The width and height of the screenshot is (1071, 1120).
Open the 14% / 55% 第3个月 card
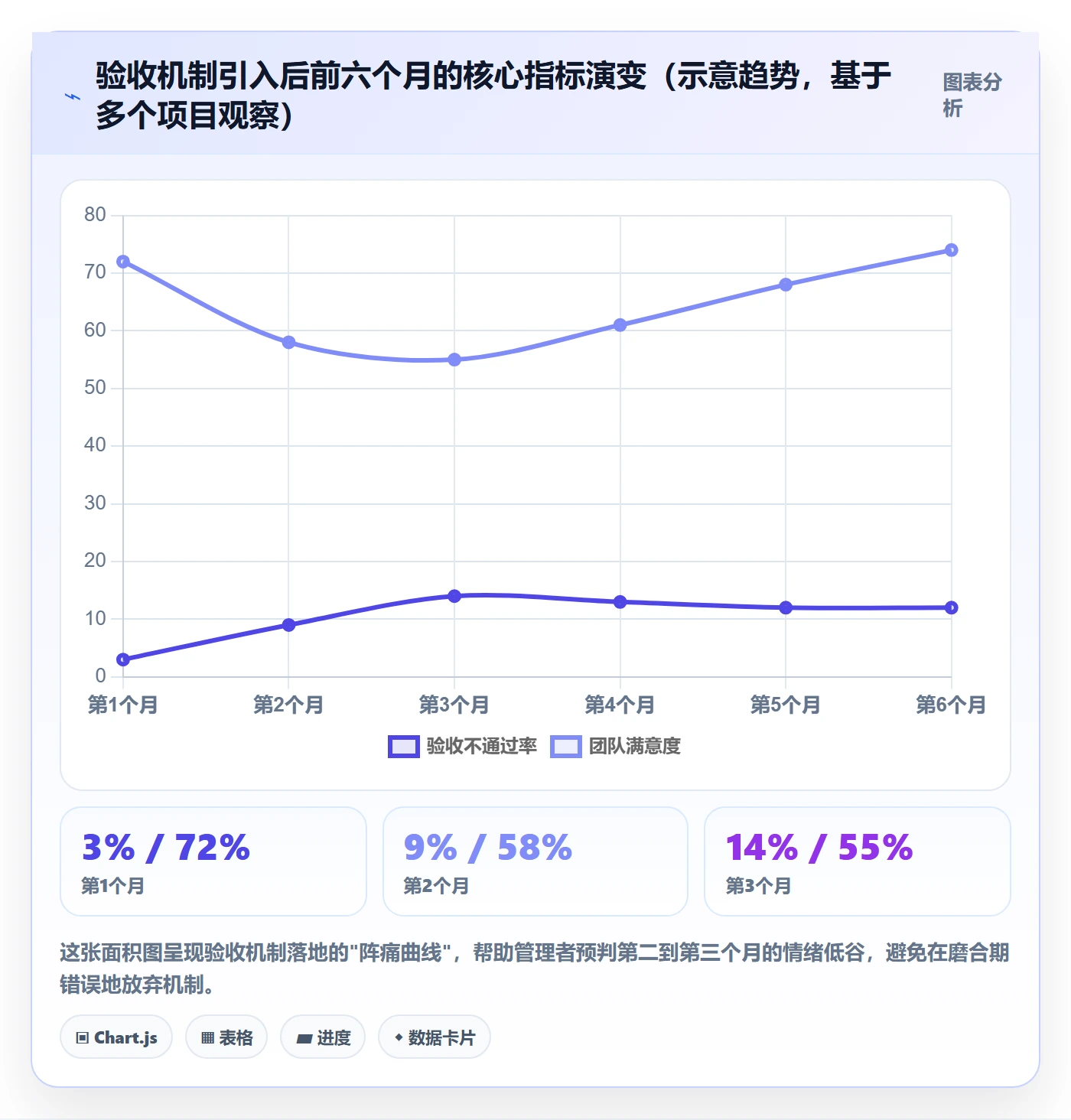click(x=858, y=861)
